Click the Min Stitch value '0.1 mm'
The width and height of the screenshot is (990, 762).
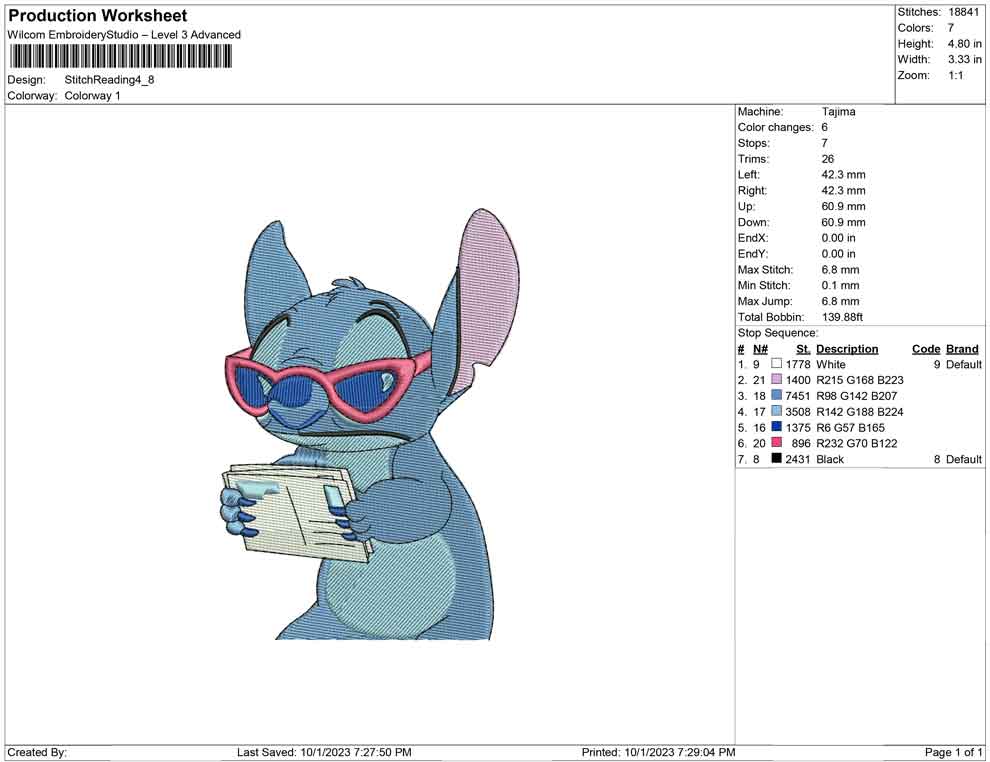pyautogui.click(x=840, y=285)
